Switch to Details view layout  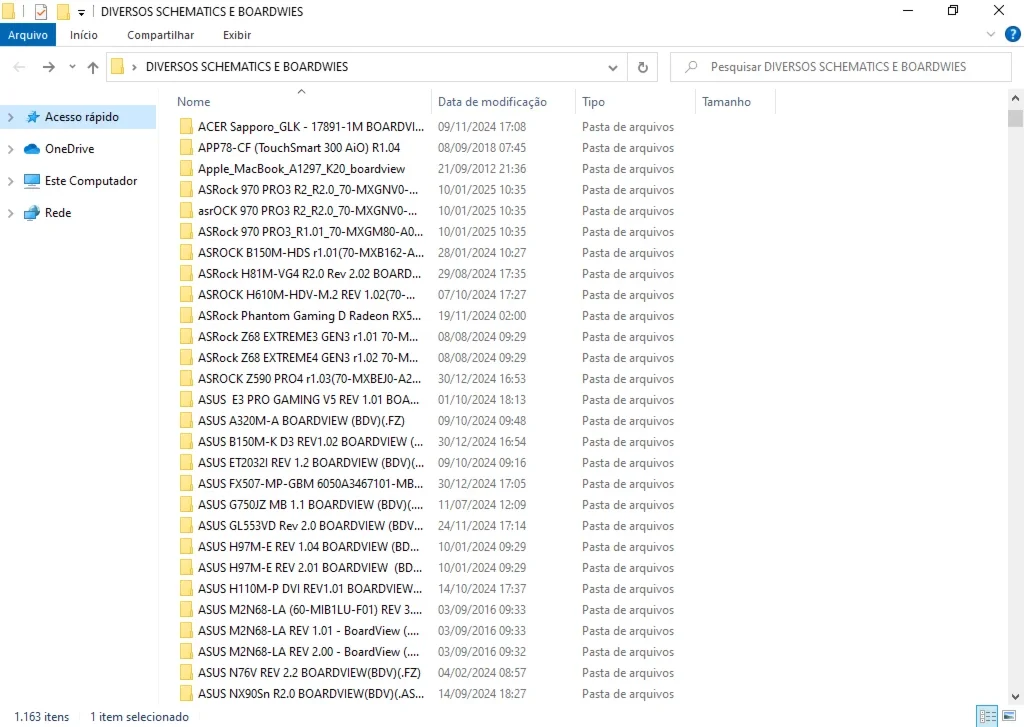(x=987, y=716)
